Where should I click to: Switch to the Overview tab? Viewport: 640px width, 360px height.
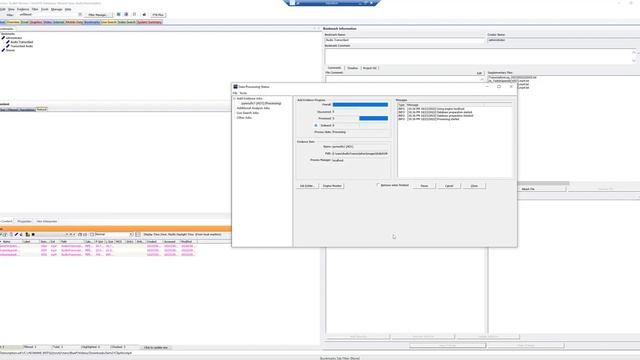(13, 22)
